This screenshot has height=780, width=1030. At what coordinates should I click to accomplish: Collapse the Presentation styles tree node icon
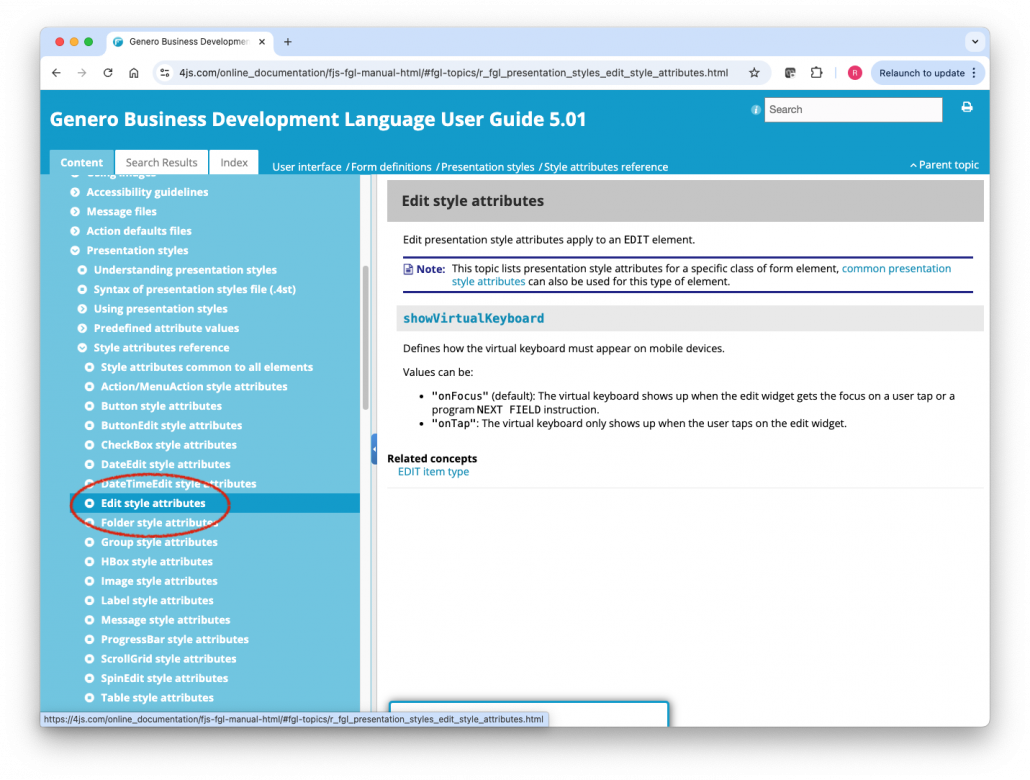coord(75,250)
